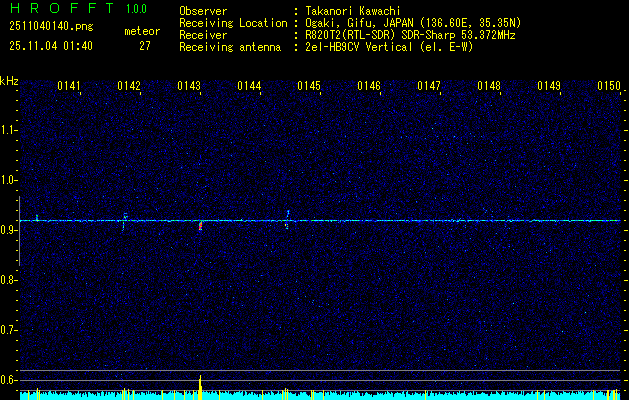Click the timestamp 25.11.04 01:40
The image size is (629, 400).
tap(51, 46)
